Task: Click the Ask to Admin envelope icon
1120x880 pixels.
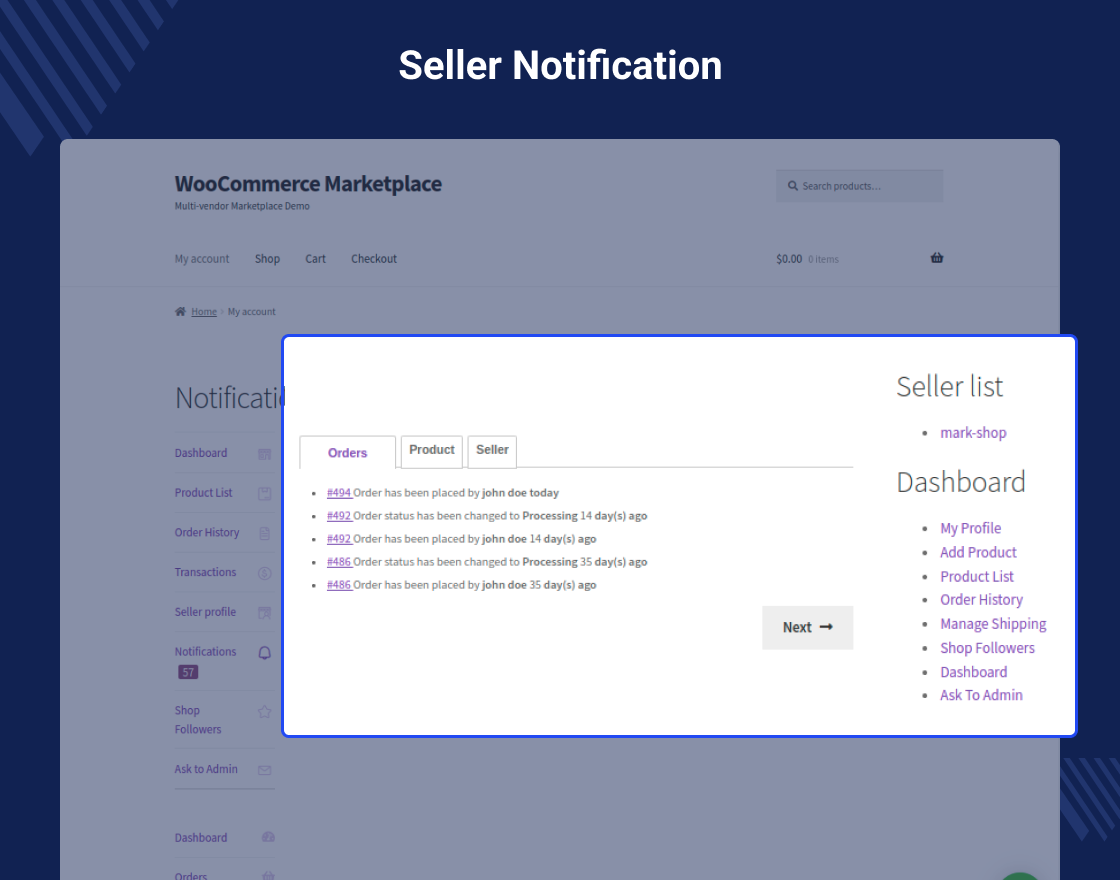Action: (264, 769)
